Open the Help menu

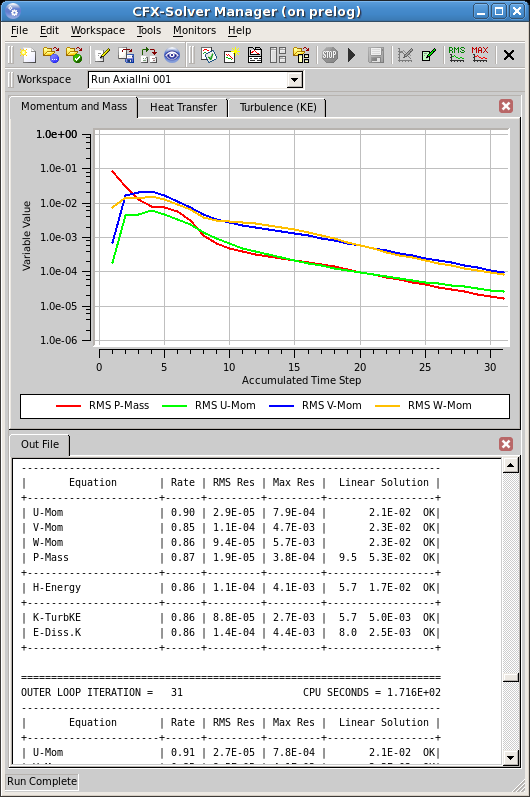(x=239, y=30)
